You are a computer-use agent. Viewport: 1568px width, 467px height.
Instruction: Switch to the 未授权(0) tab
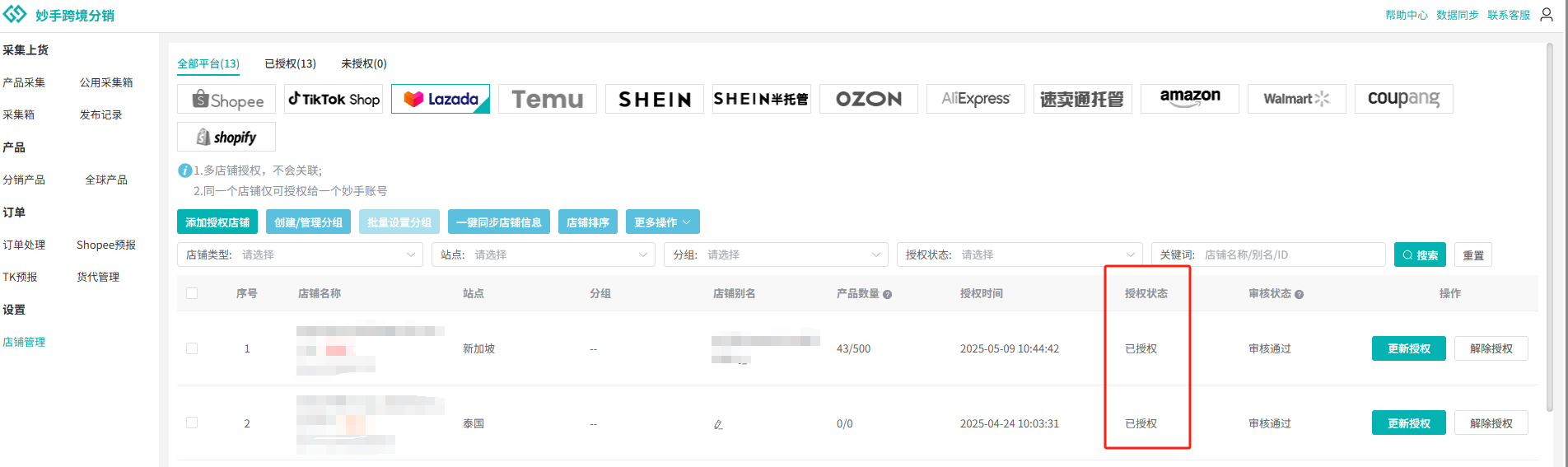(x=364, y=63)
